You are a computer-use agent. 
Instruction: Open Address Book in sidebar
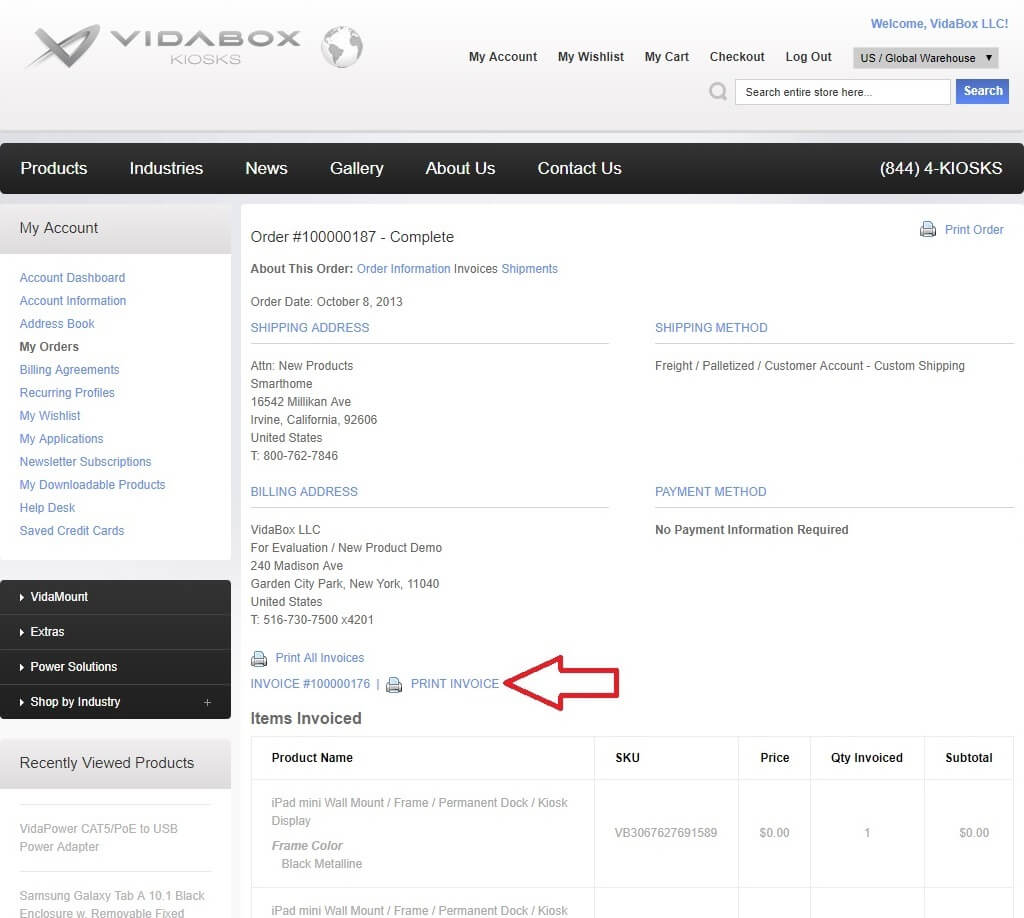(57, 323)
